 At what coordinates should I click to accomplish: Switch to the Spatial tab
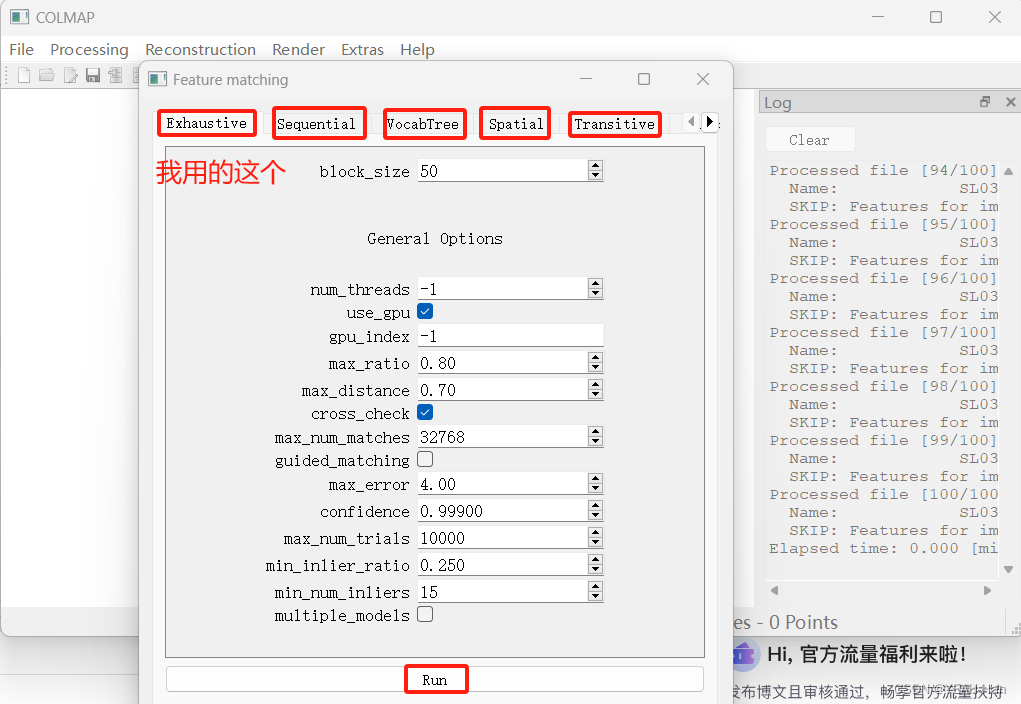(x=516, y=124)
